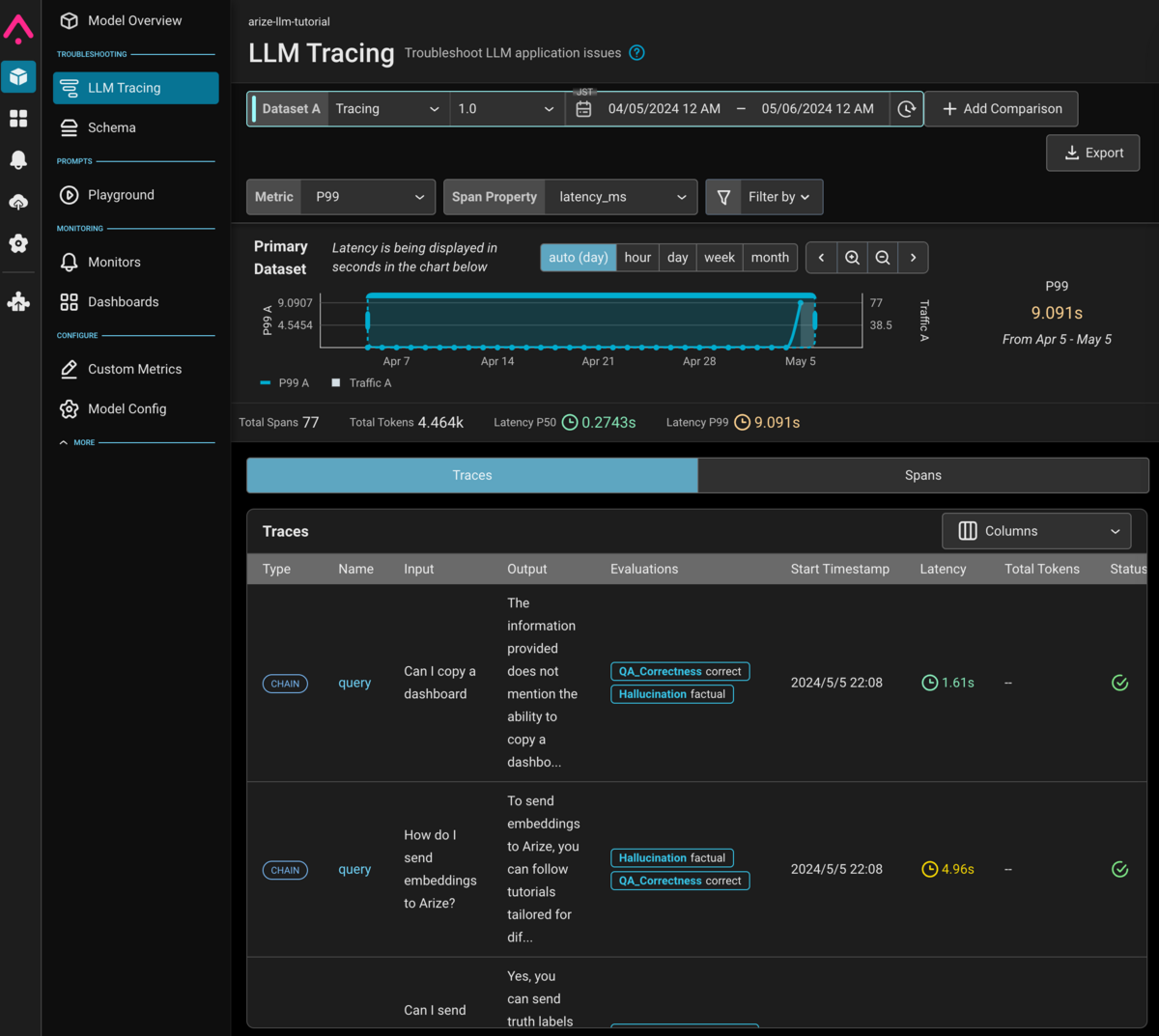Screen dimensions: 1159x1036
Task: Zoom out on the chart
Action: point(883,258)
